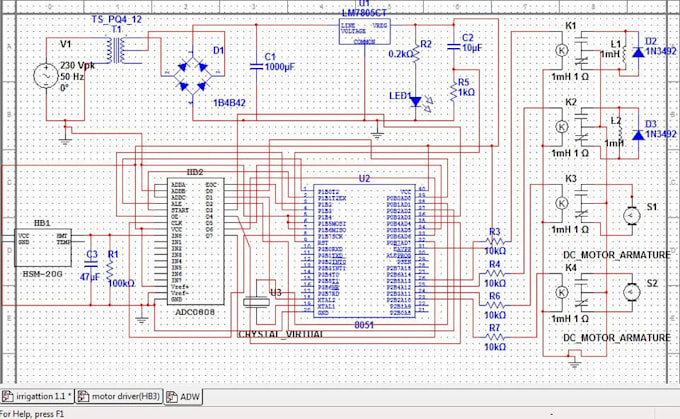The image size is (680, 419).
Task: Select the K4 relay coil symbol
Action: (x=562, y=292)
